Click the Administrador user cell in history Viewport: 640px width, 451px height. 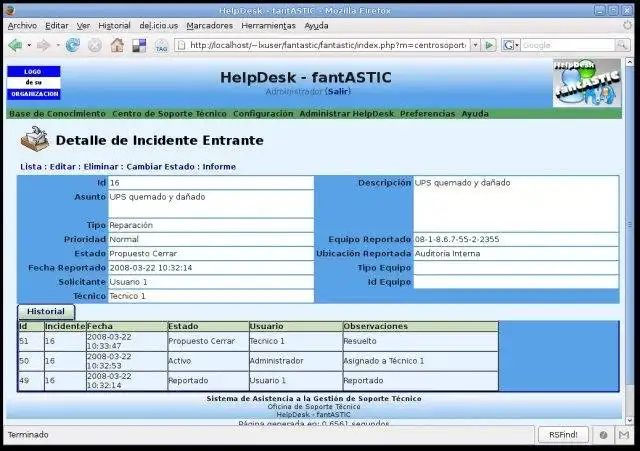coord(296,361)
